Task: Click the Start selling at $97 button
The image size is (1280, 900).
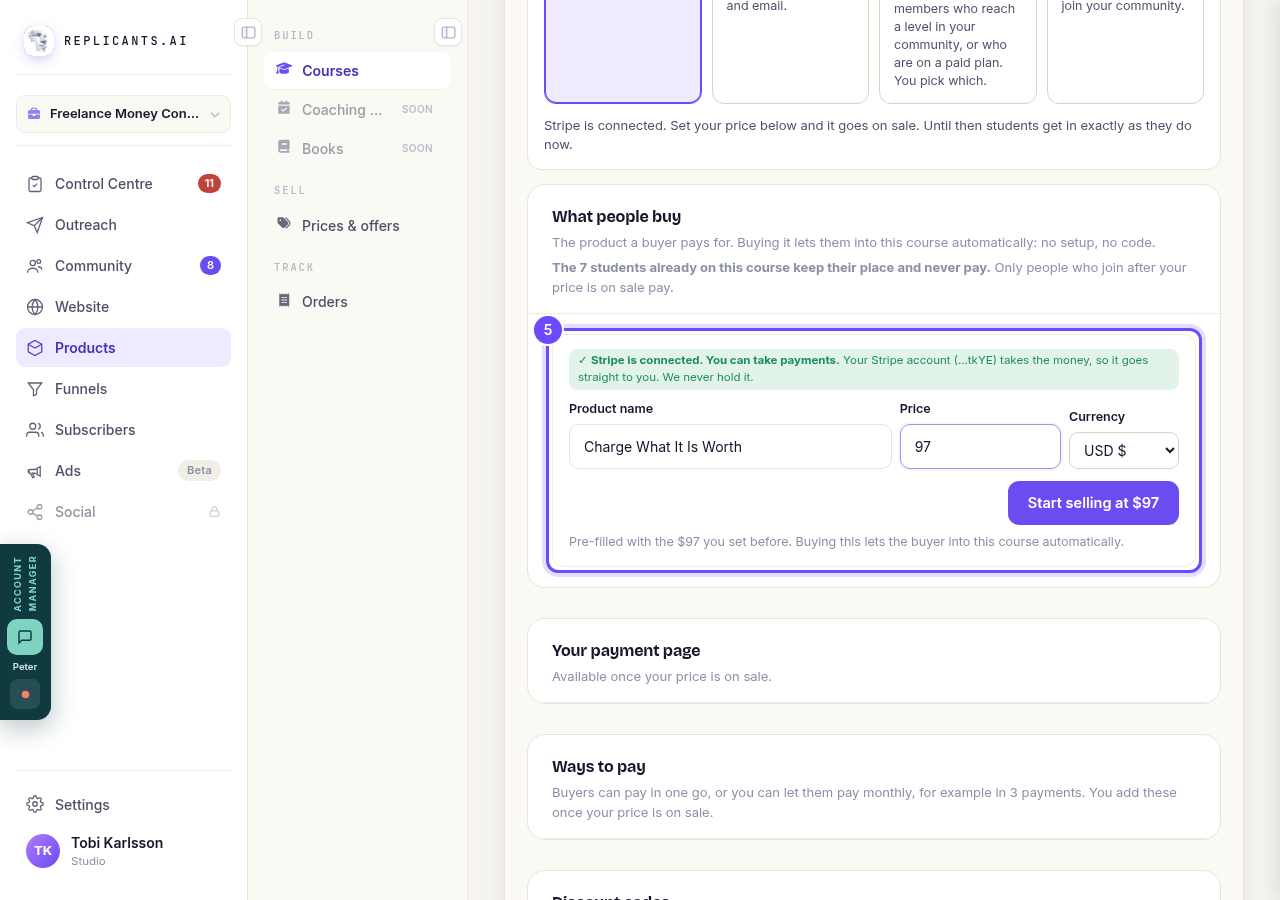Action: (1093, 503)
